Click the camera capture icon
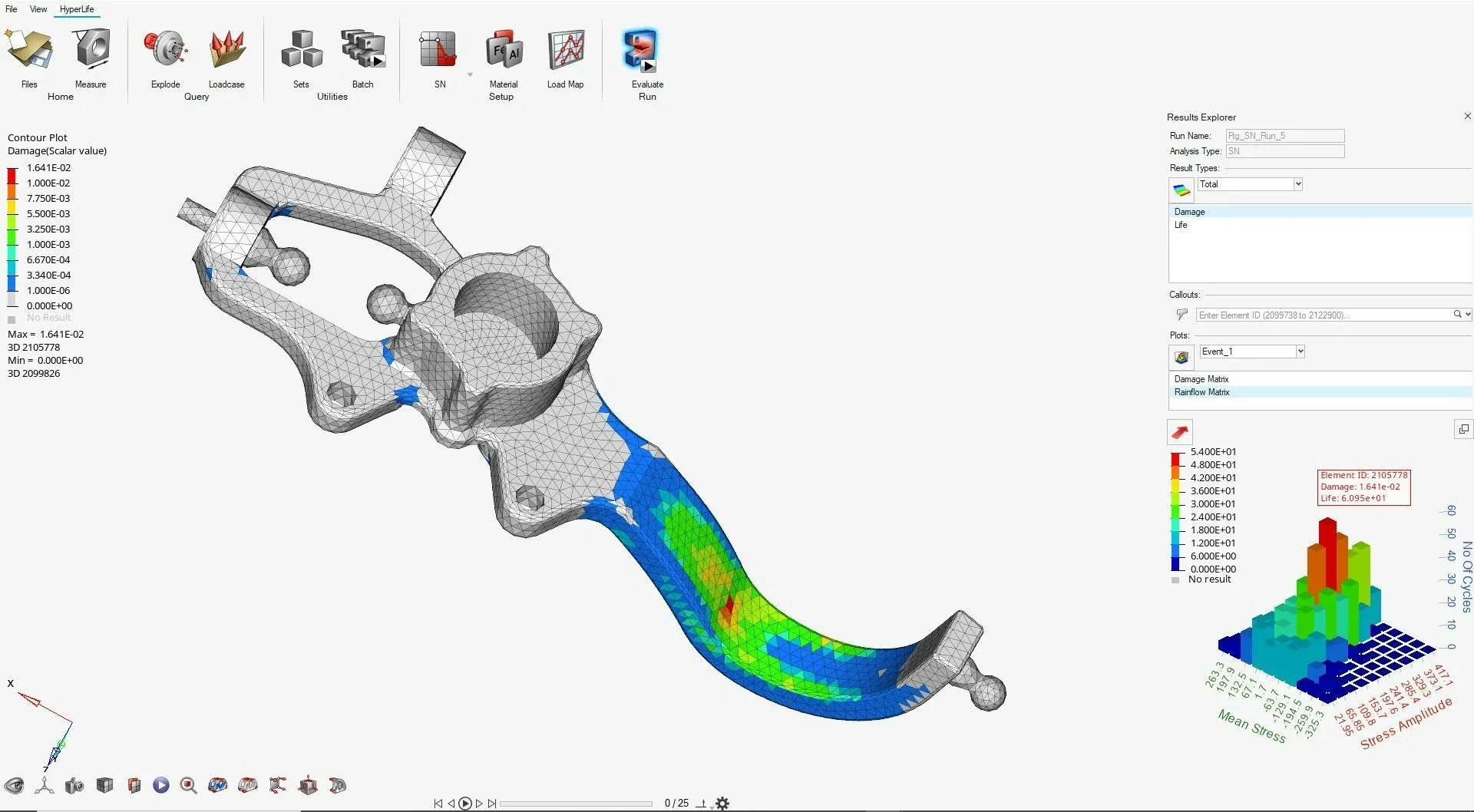1474x812 pixels. (74, 785)
